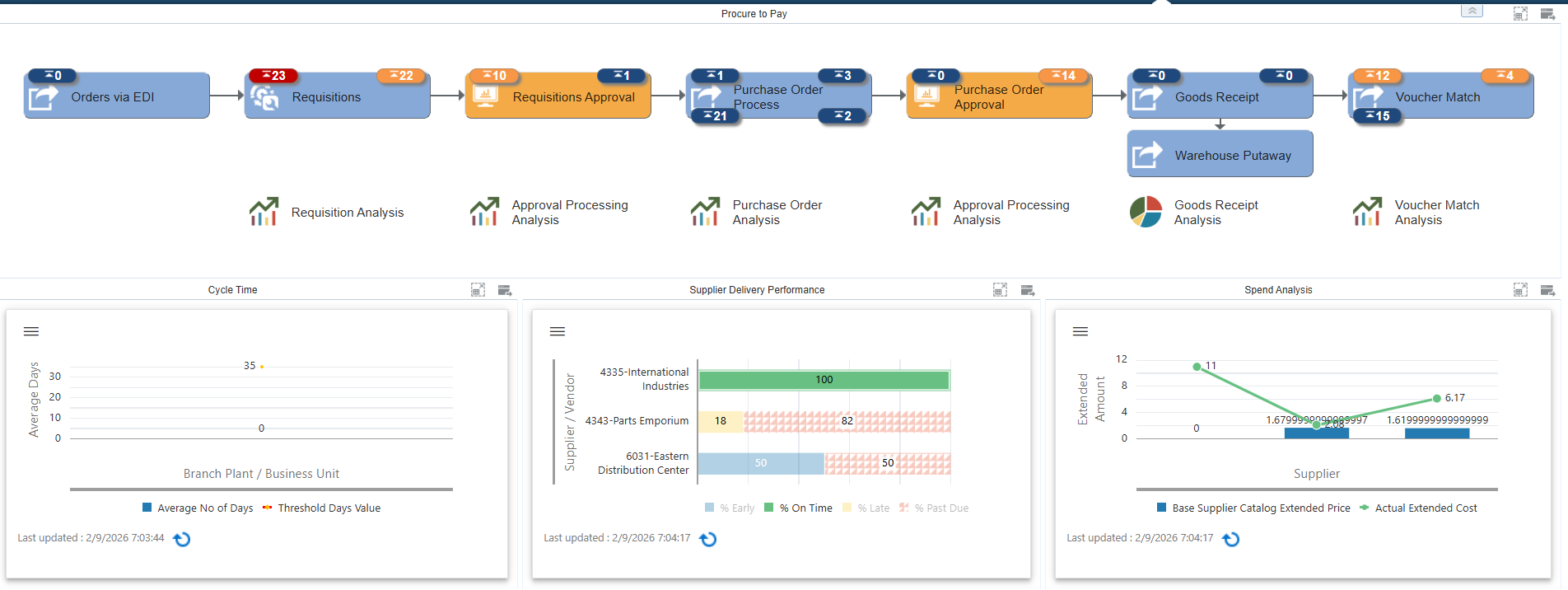
Task: Expand the Supplier Delivery chart hamburger menu
Action: tap(558, 331)
